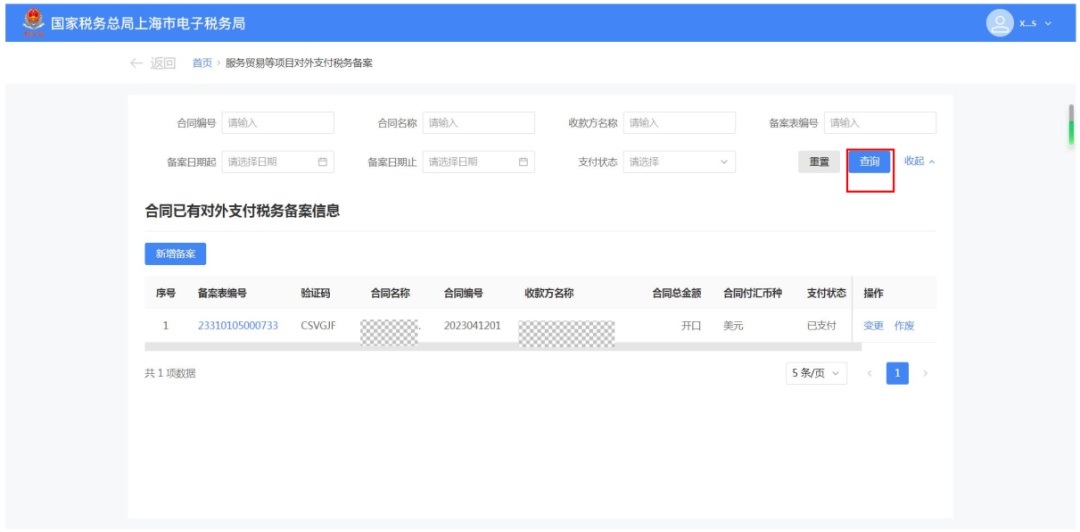1080x532 pixels.
Task: Open the 备案日期起 date picker
Action: coord(278,162)
